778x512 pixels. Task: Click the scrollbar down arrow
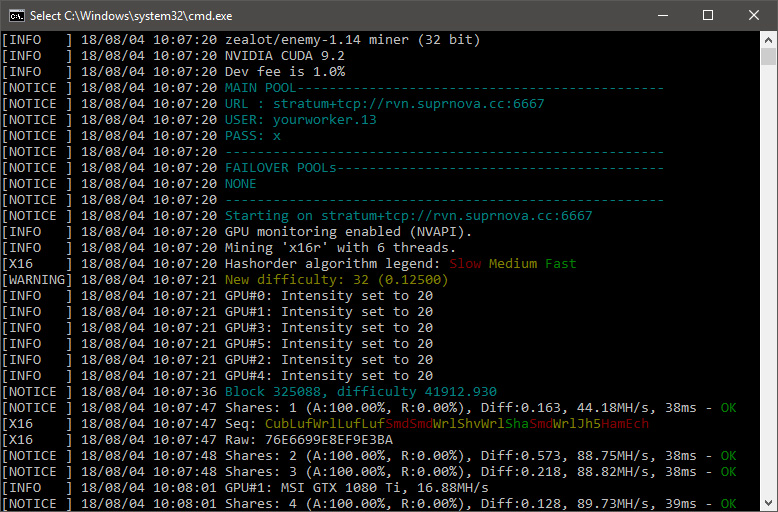click(x=769, y=502)
